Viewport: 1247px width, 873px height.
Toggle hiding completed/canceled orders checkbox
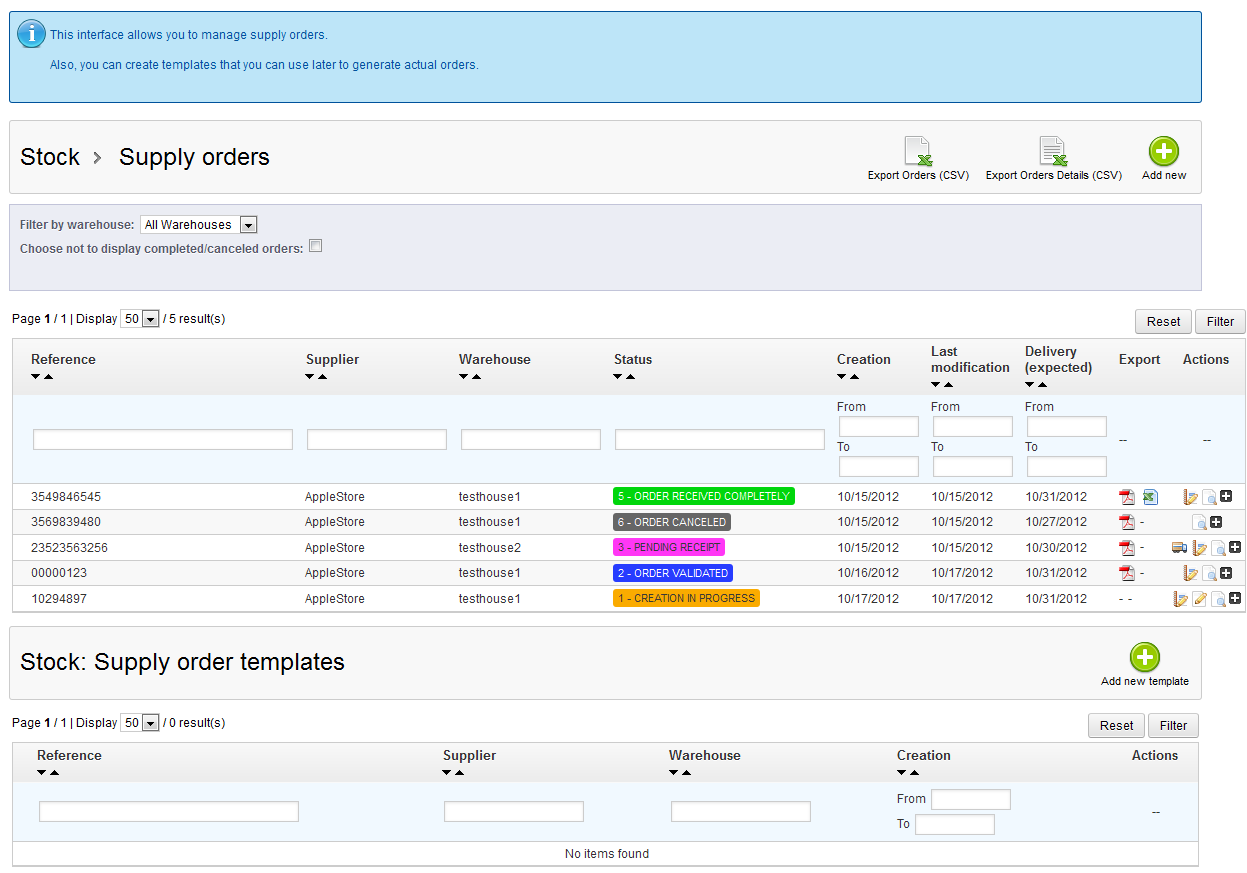(315, 246)
